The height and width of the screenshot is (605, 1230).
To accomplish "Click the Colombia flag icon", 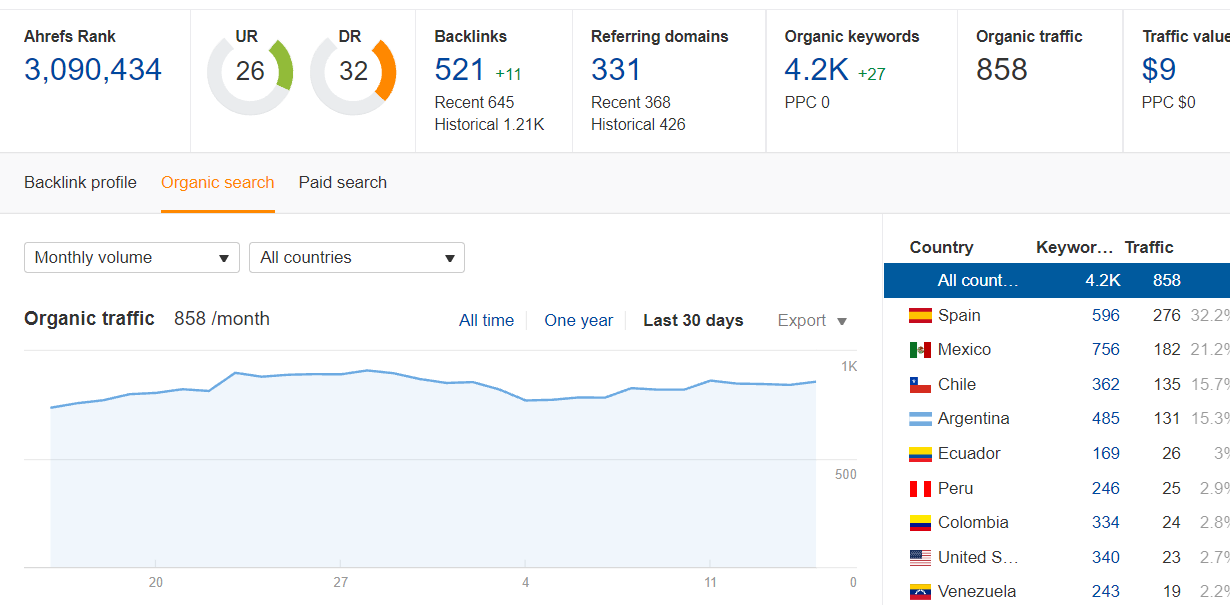I will pyautogui.click(x=920, y=523).
